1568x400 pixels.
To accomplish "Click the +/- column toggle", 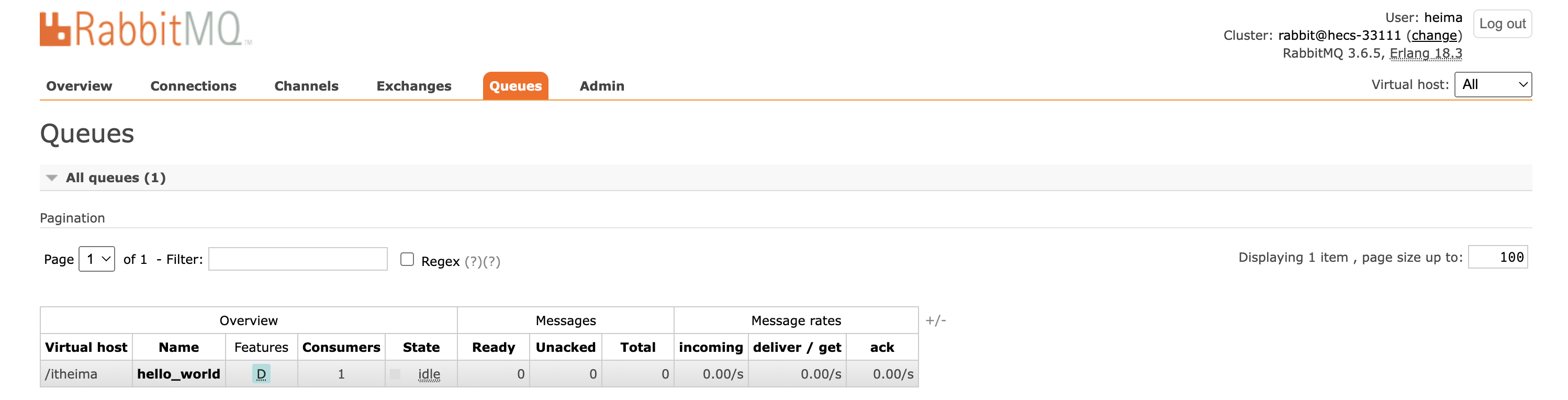I will [936, 320].
